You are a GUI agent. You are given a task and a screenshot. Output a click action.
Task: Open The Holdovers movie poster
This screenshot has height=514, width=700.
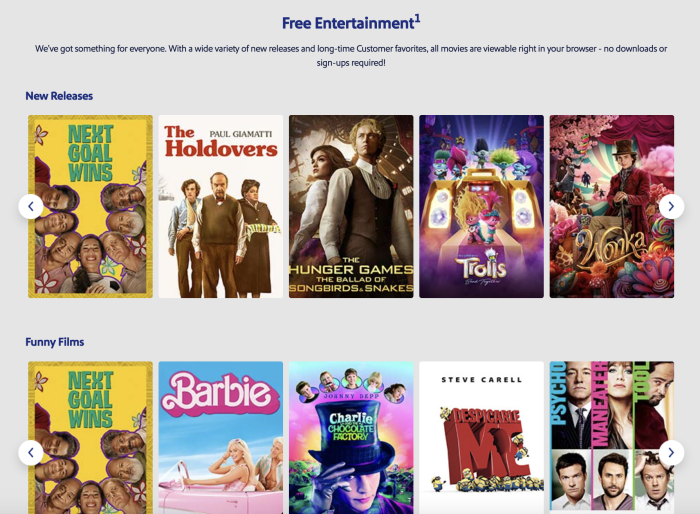tap(221, 206)
